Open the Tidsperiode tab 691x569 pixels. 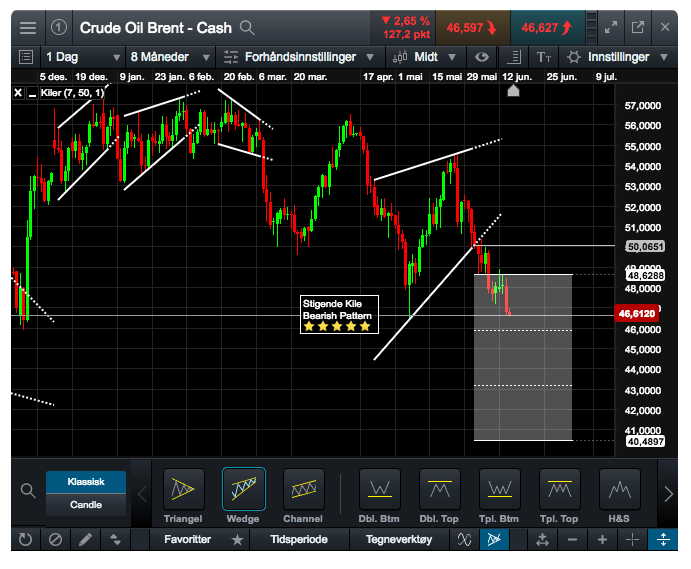tap(298, 540)
